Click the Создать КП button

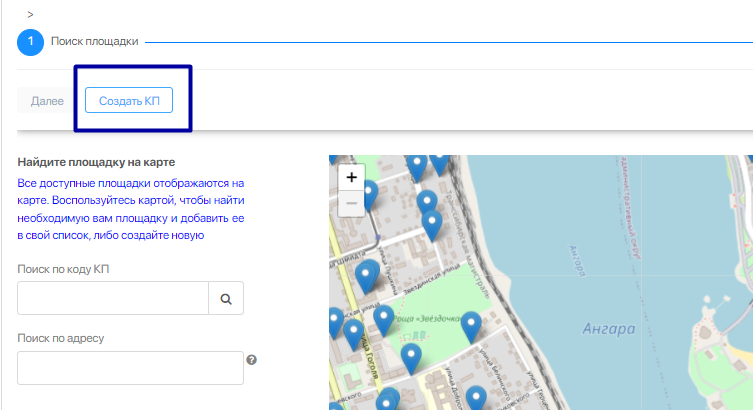(129, 101)
